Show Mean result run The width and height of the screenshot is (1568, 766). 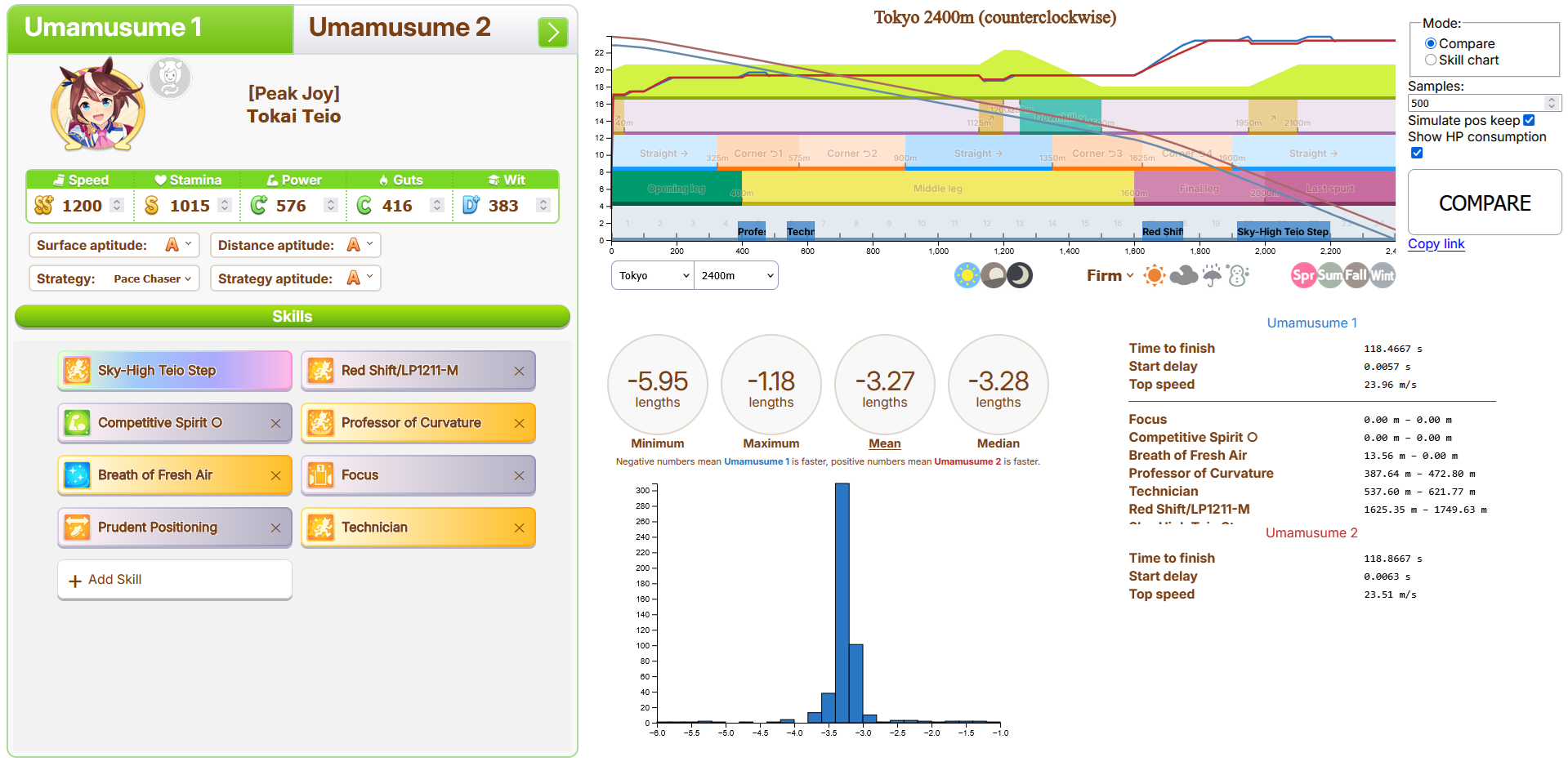(885, 384)
